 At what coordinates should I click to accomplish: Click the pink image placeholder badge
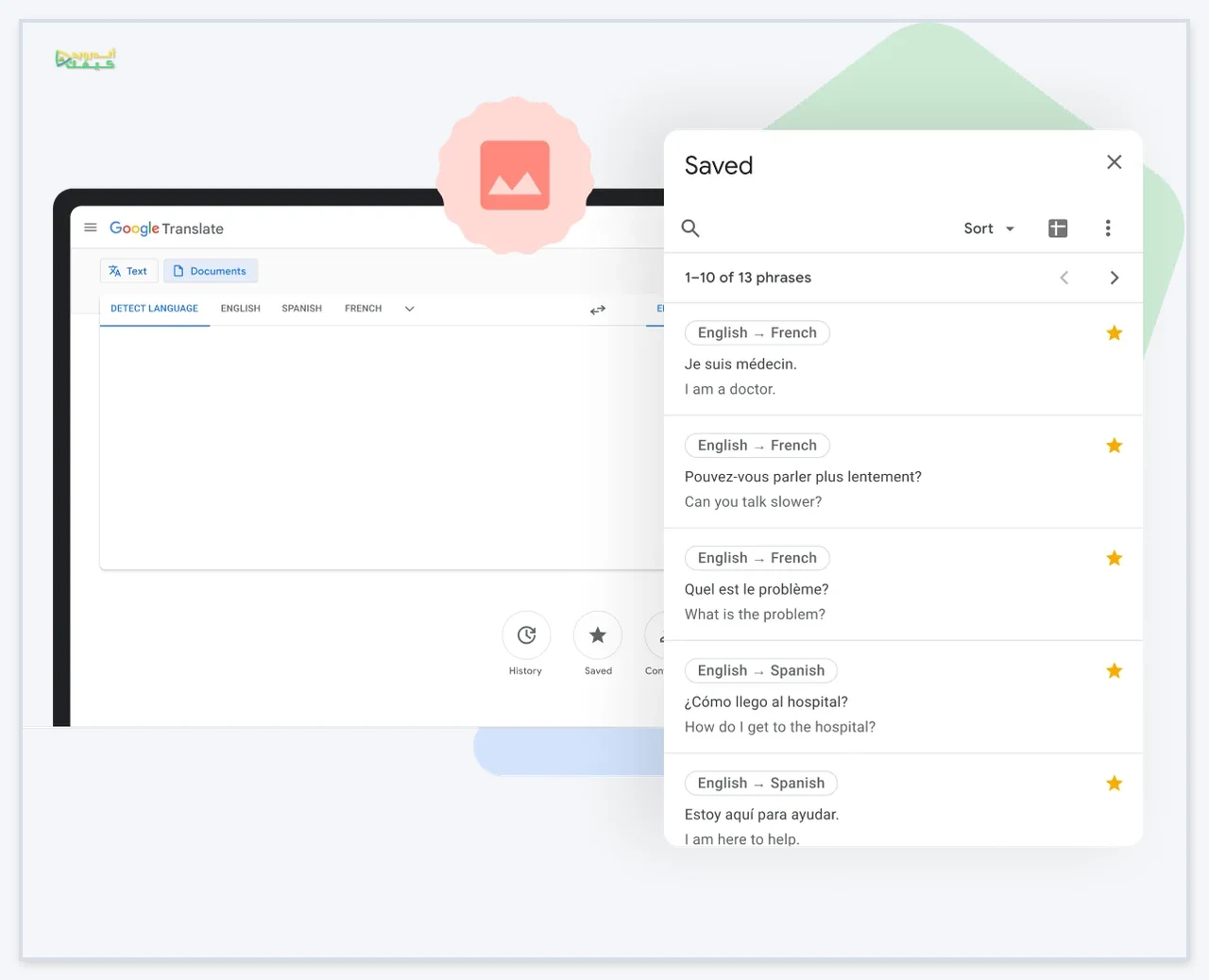click(515, 176)
